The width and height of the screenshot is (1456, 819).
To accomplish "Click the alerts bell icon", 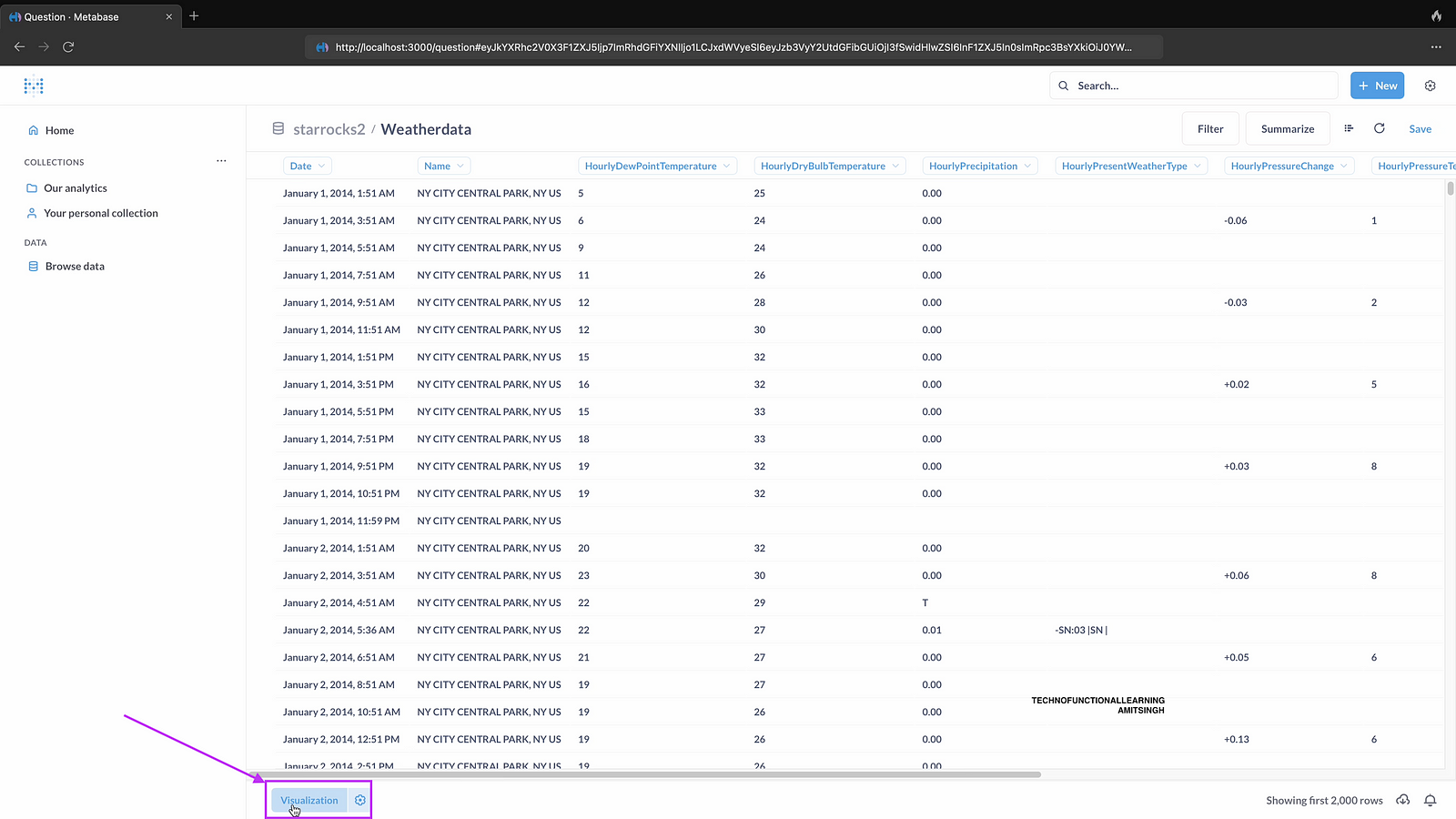I will (x=1431, y=800).
